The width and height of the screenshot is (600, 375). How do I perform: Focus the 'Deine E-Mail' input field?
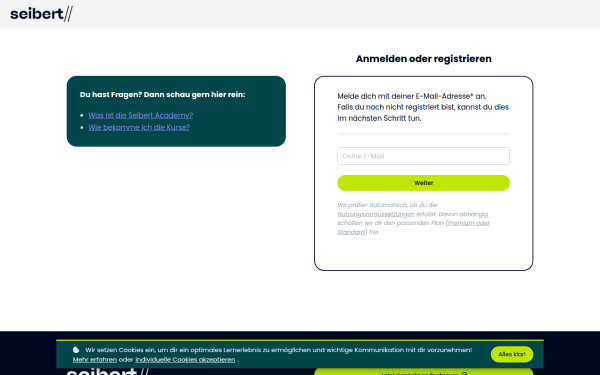point(423,156)
